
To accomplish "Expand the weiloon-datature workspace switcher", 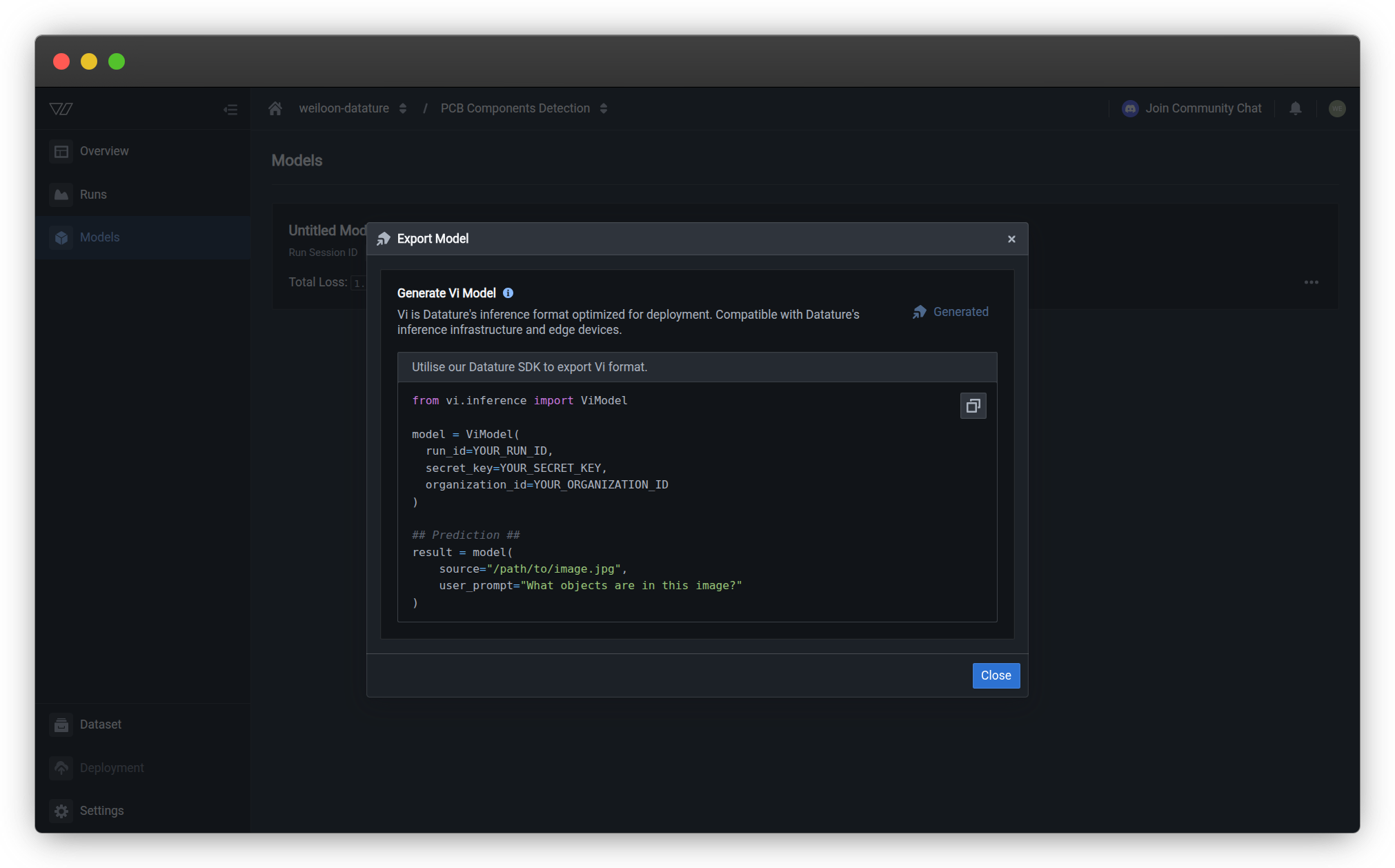I will [x=403, y=108].
